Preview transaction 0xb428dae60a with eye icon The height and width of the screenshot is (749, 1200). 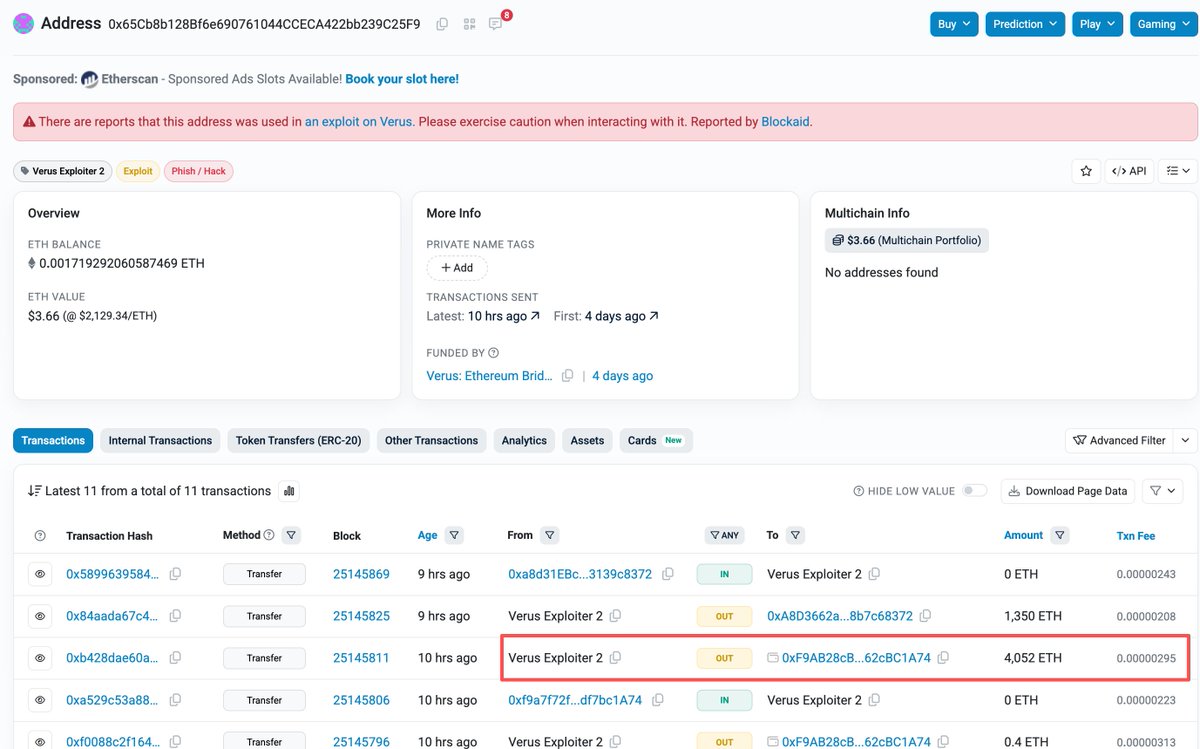click(40, 658)
